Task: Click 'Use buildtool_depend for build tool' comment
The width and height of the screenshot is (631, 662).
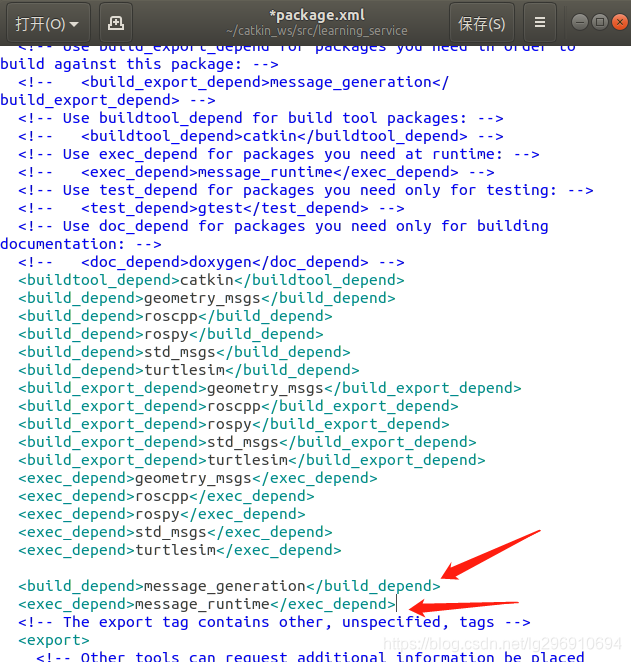Action: pos(261,118)
